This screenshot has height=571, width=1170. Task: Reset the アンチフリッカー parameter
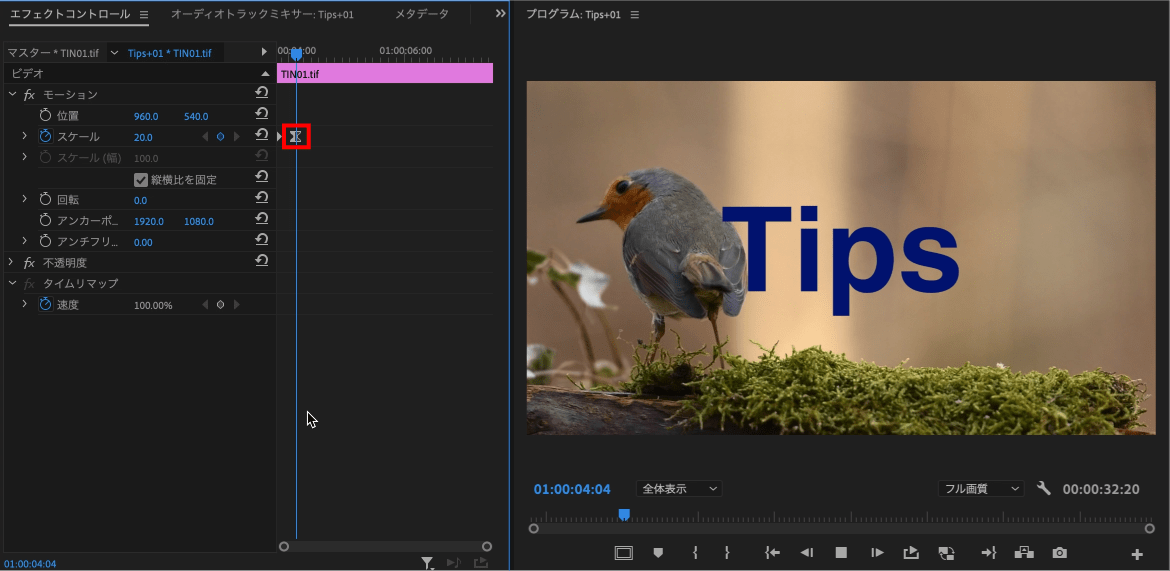[262, 240]
